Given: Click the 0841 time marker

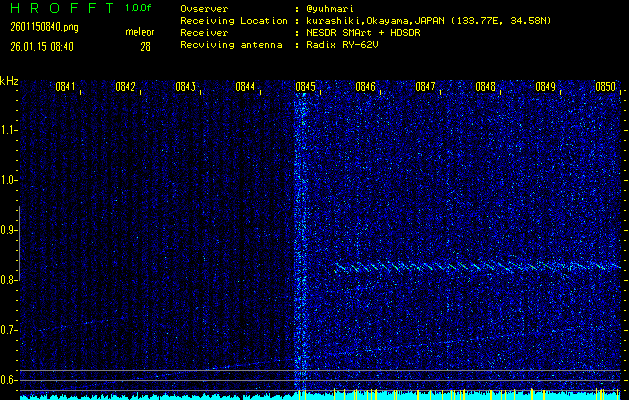Looking at the screenshot, I should point(66,87).
